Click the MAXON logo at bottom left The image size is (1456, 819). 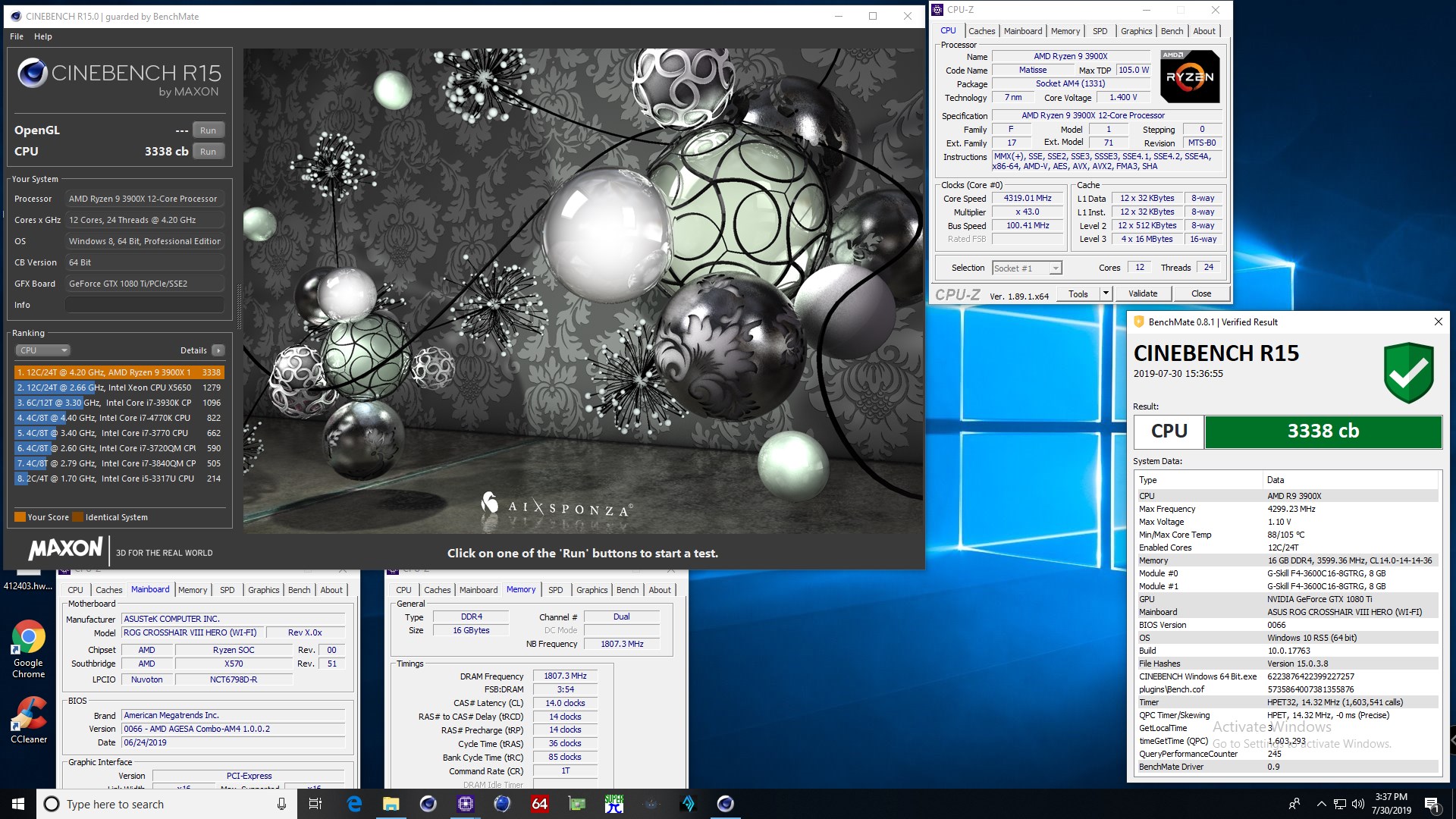pos(65,549)
